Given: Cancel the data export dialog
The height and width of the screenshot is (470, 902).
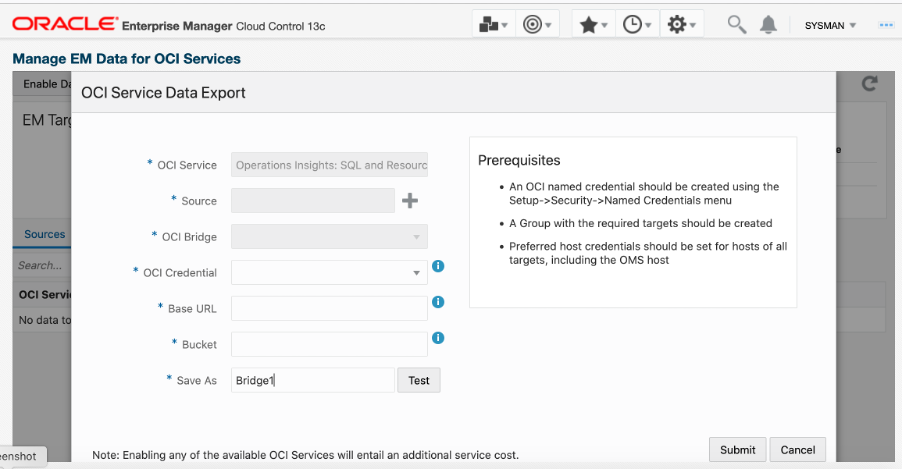Looking at the screenshot, I should 798,450.
